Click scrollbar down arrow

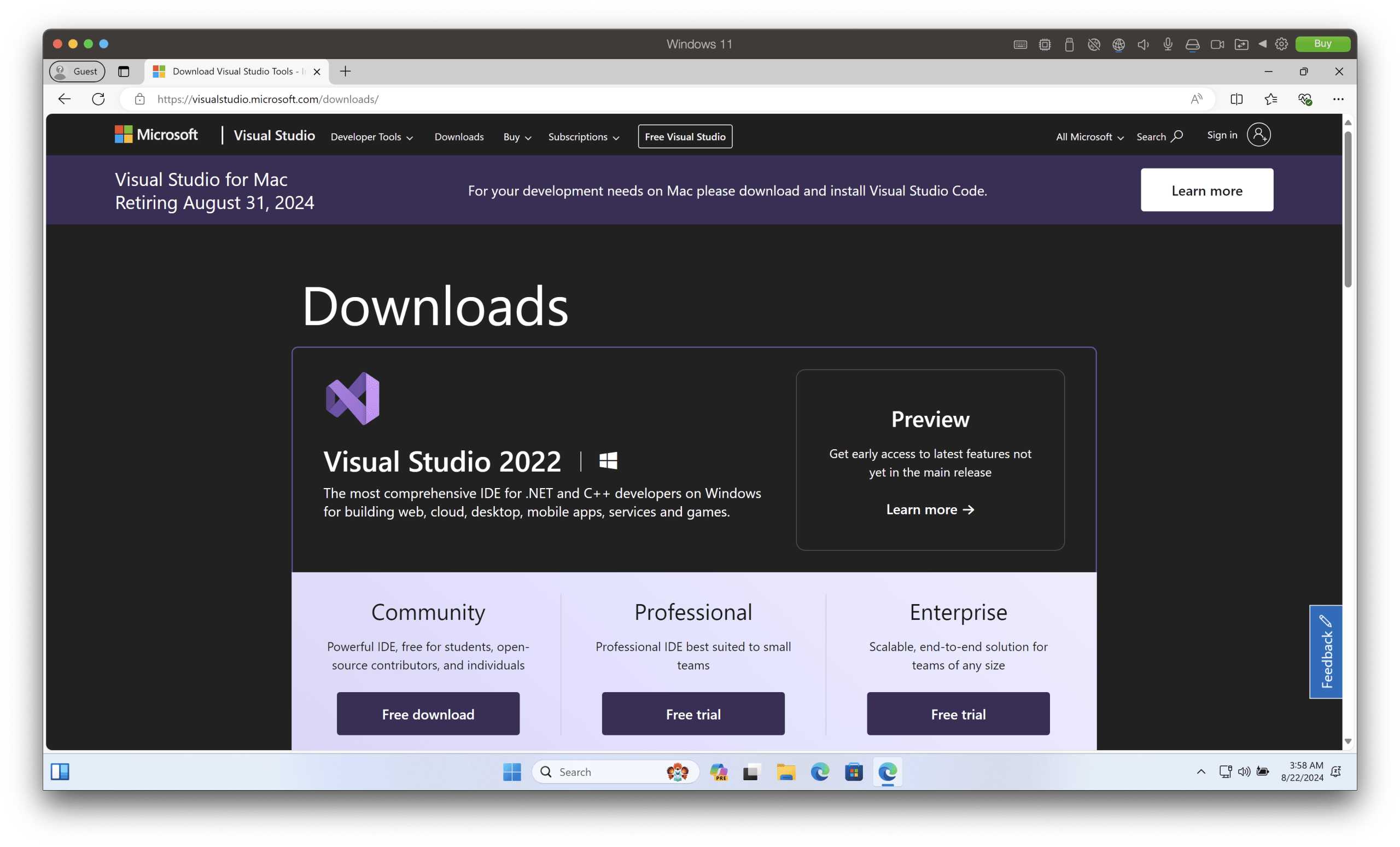click(1347, 741)
